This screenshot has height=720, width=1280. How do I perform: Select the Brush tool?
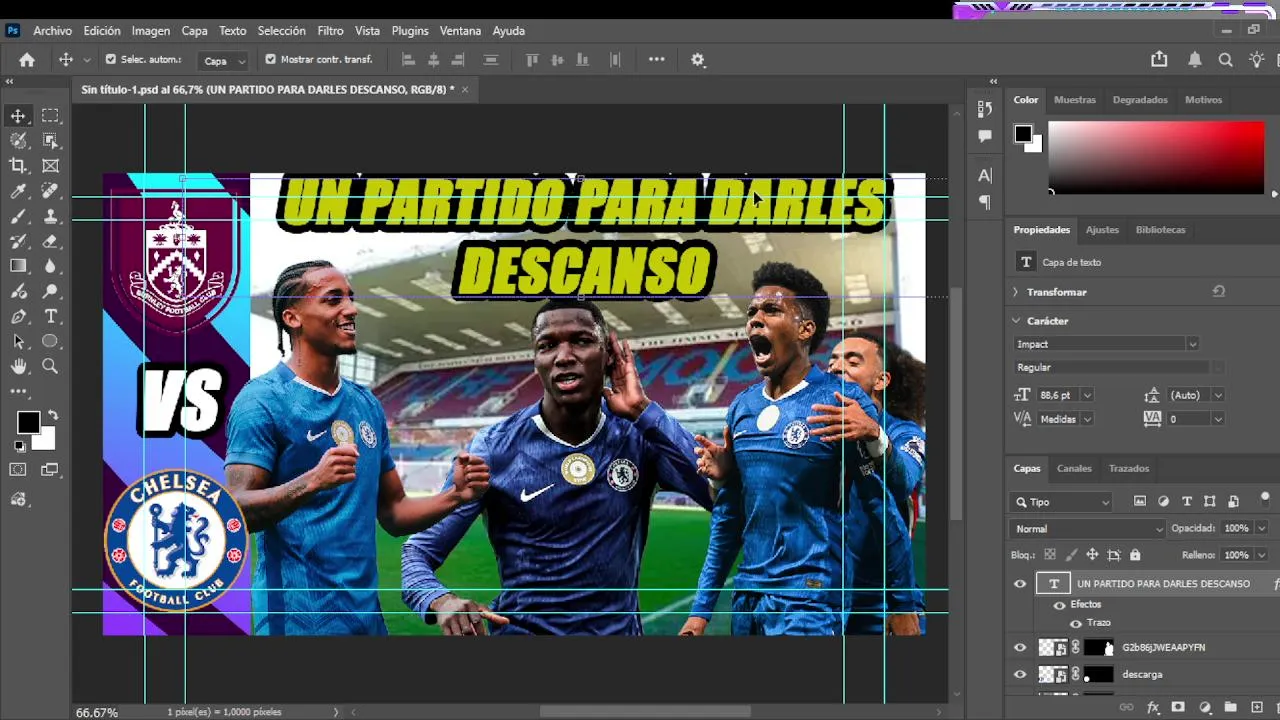point(18,216)
